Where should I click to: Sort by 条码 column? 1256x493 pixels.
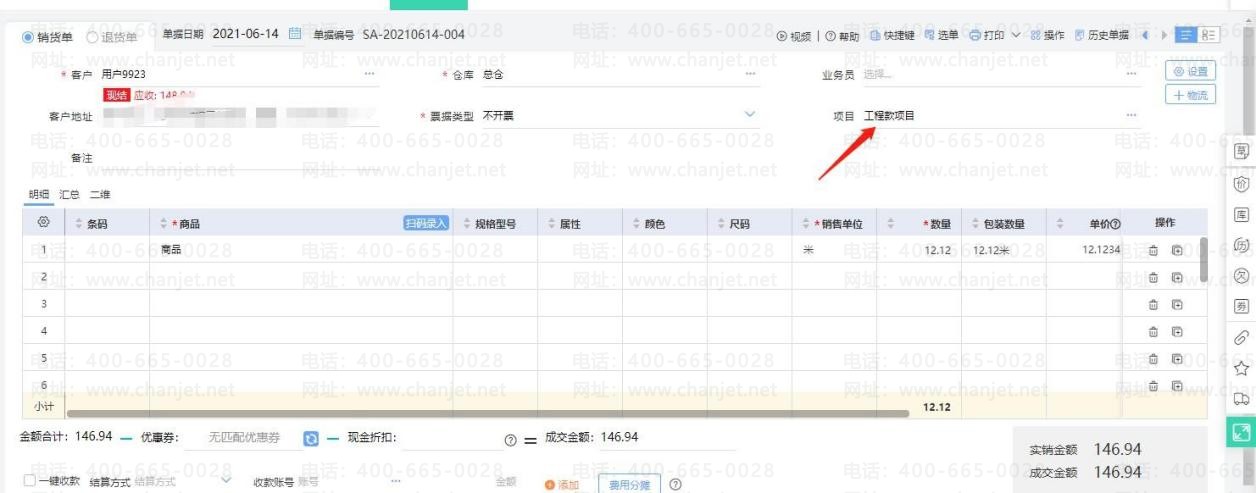coord(79,224)
